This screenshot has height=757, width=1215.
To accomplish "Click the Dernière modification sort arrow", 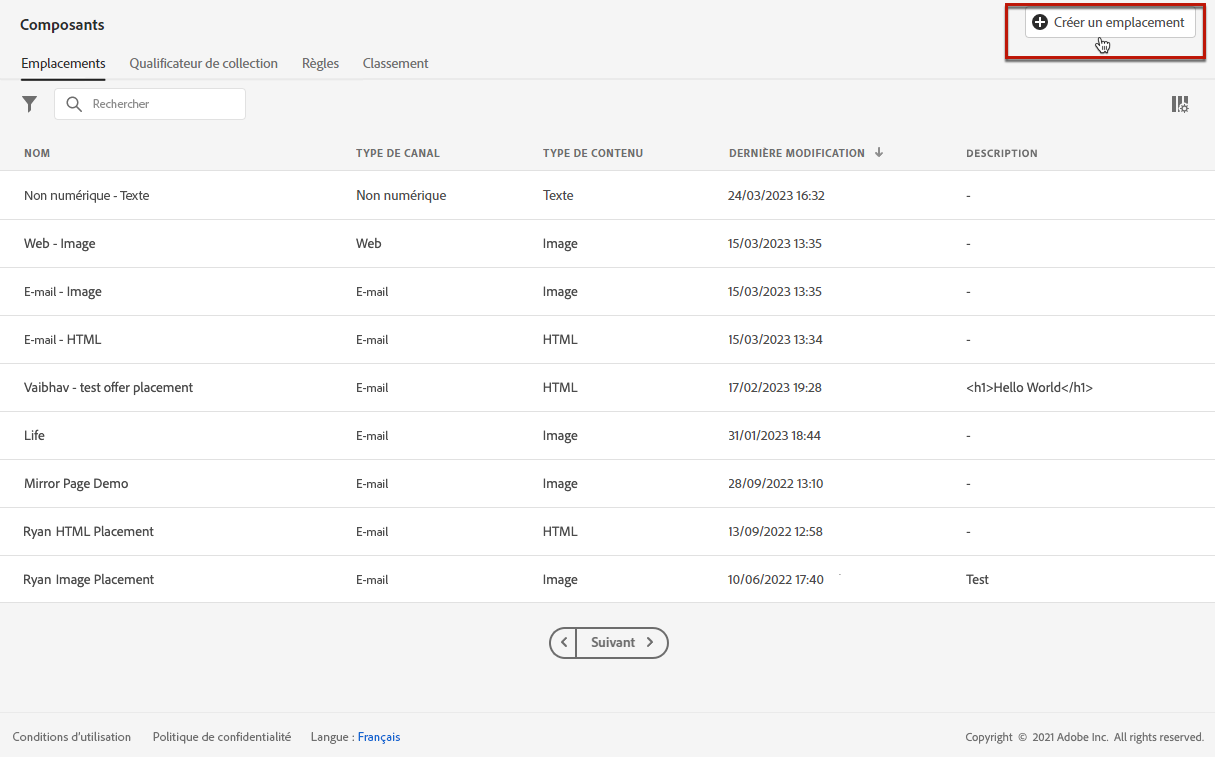I will pyautogui.click(x=879, y=153).
